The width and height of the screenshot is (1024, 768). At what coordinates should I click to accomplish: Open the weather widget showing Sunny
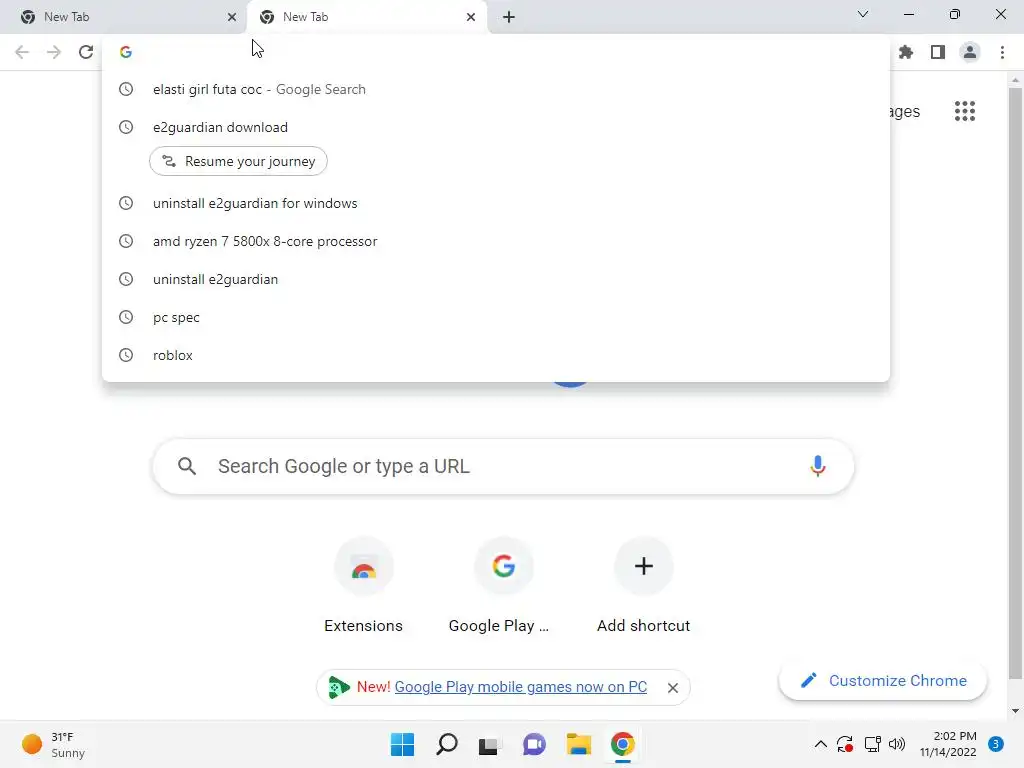tap(54, 744)
